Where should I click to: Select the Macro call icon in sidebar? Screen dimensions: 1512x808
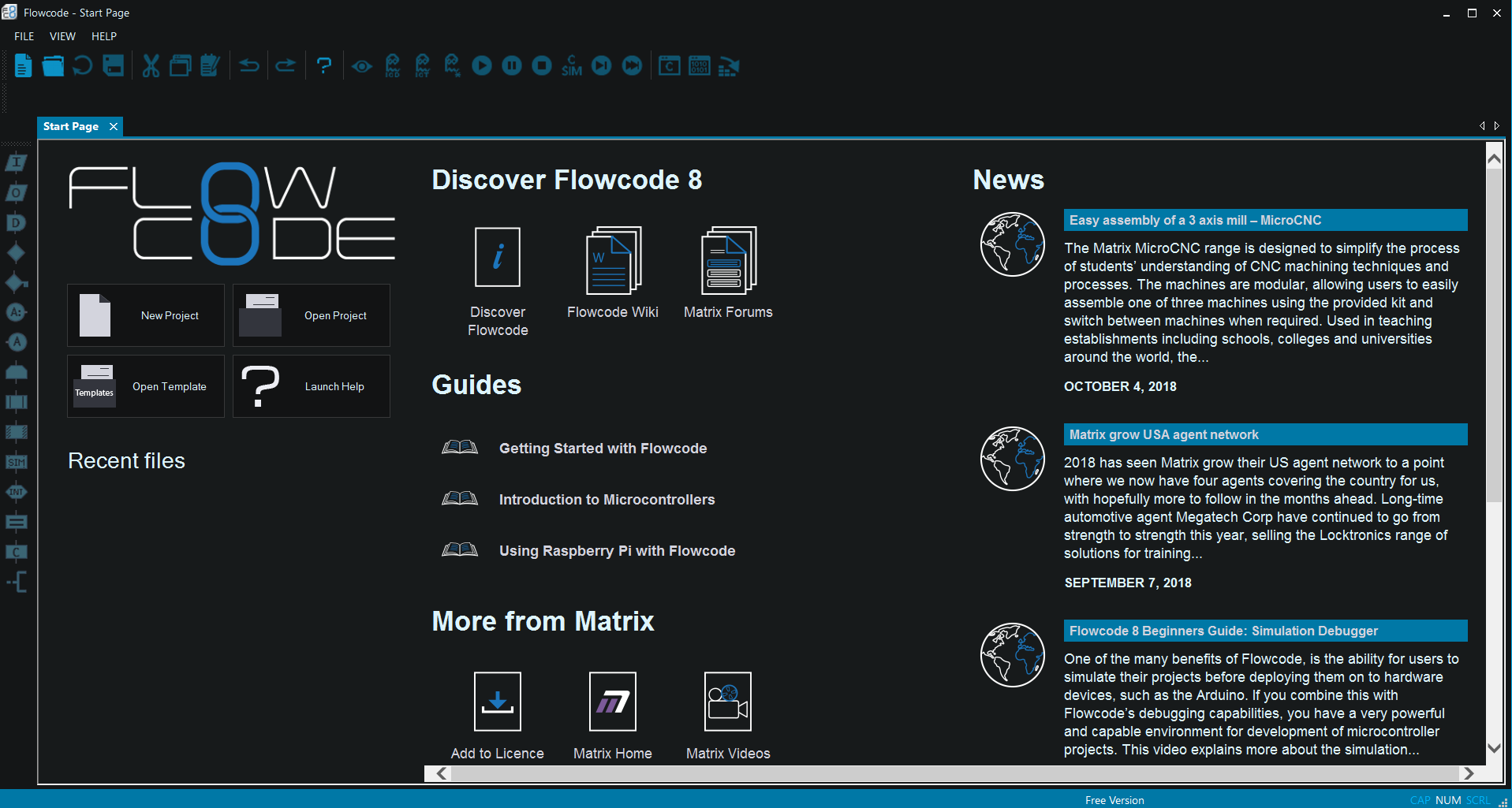click(x=17, y=402)
